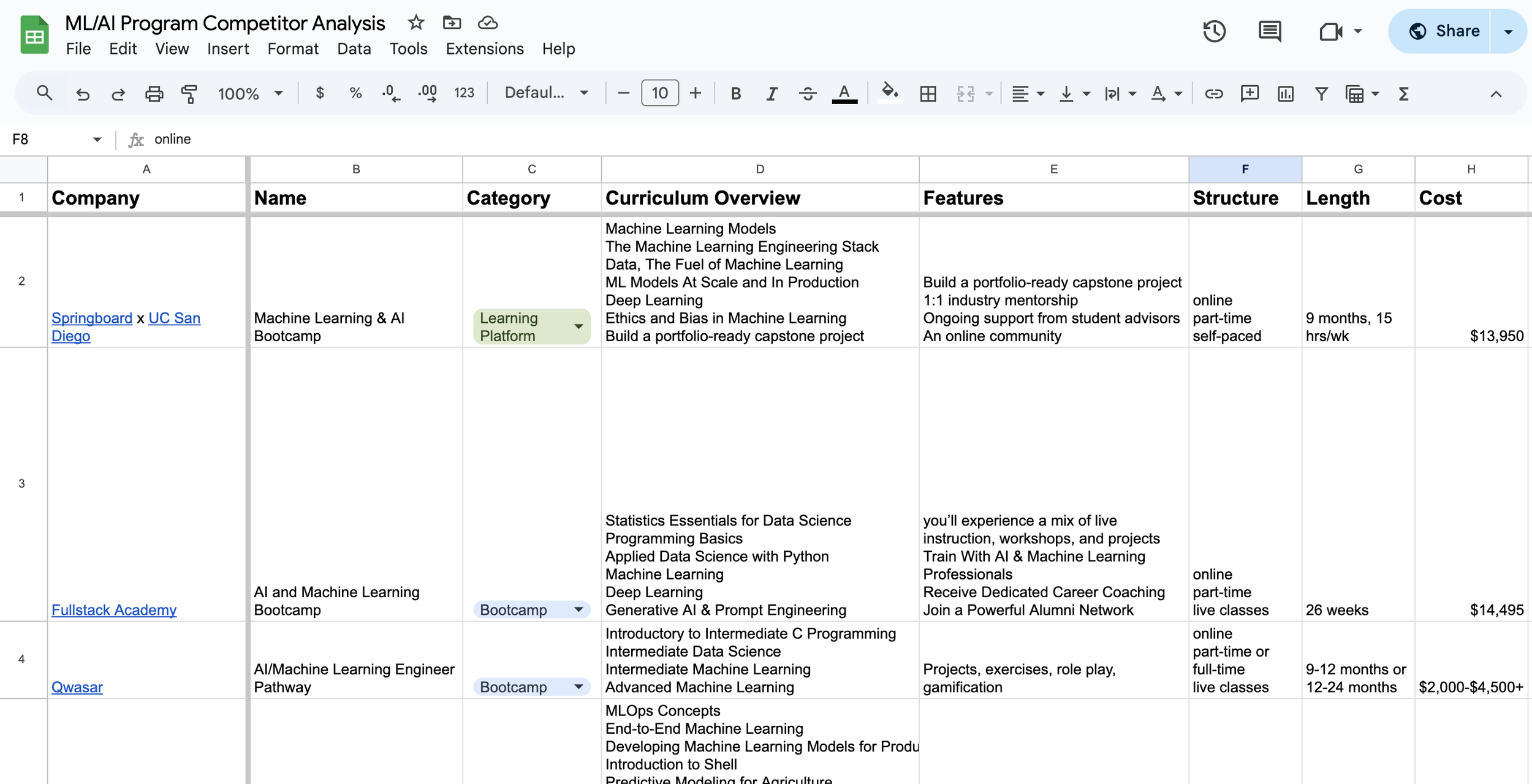Click the Insert link icon

click(1213, 93)
